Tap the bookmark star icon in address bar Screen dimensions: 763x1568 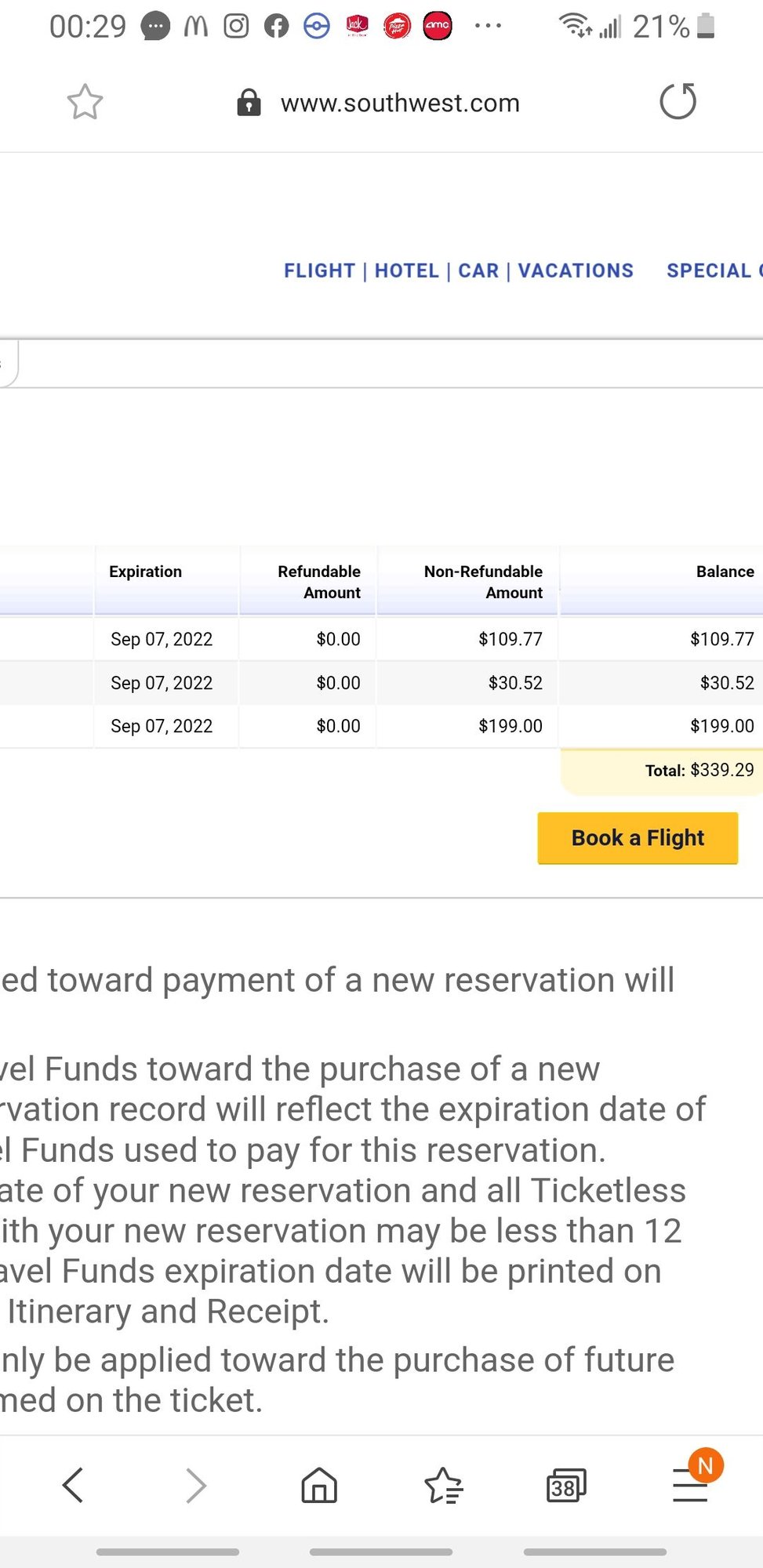tap(85, 102)
